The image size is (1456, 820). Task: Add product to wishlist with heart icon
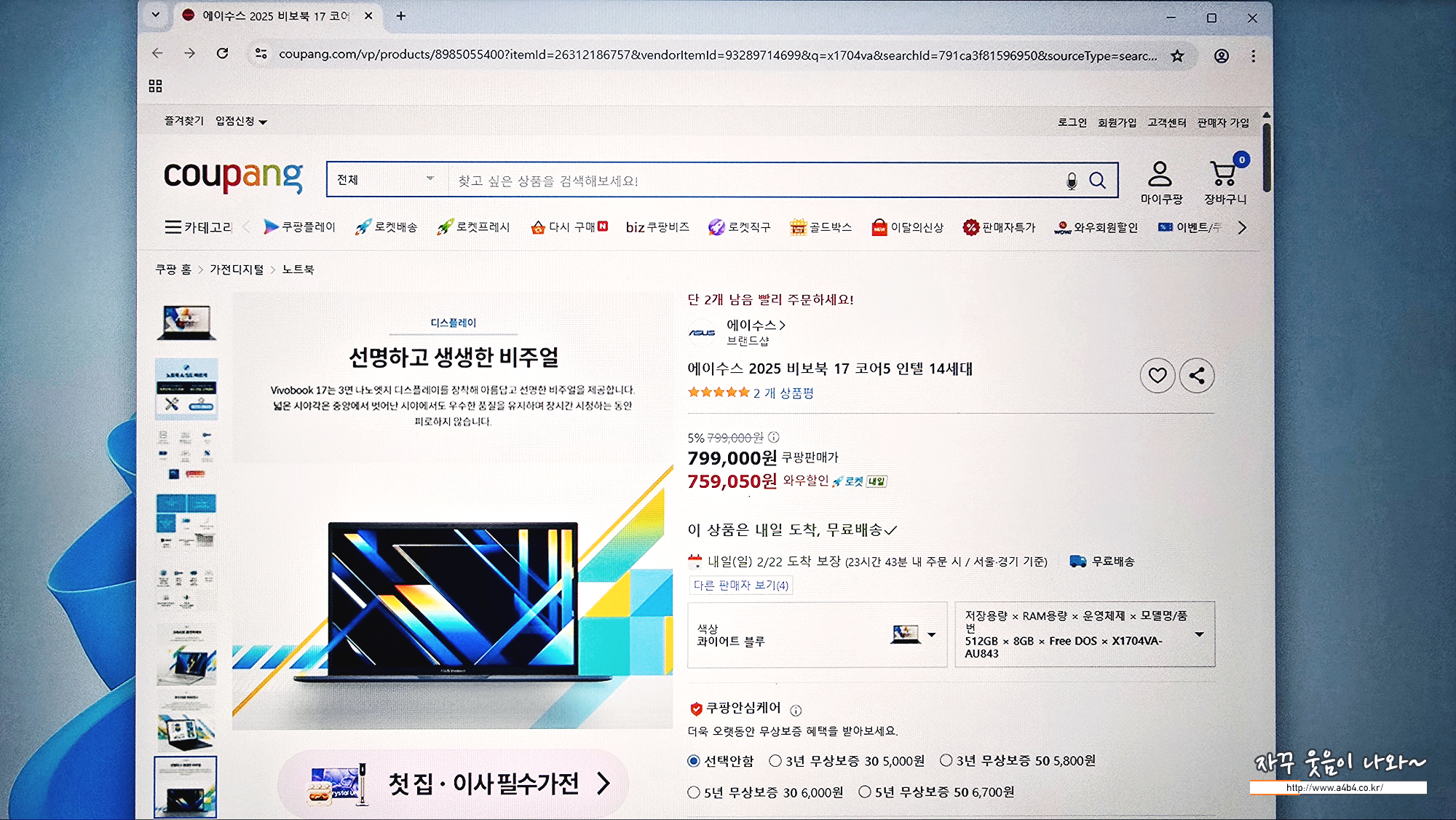coord(1157,376)
